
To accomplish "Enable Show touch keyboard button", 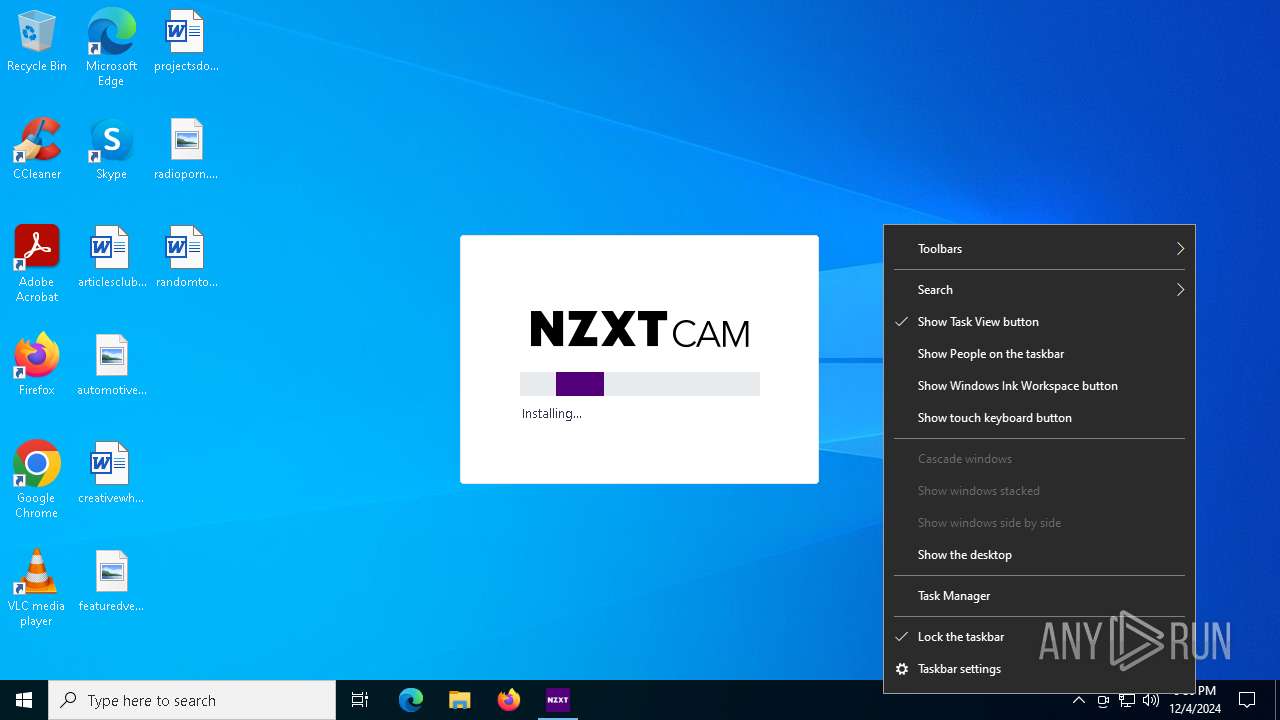I will [1039, 418].
